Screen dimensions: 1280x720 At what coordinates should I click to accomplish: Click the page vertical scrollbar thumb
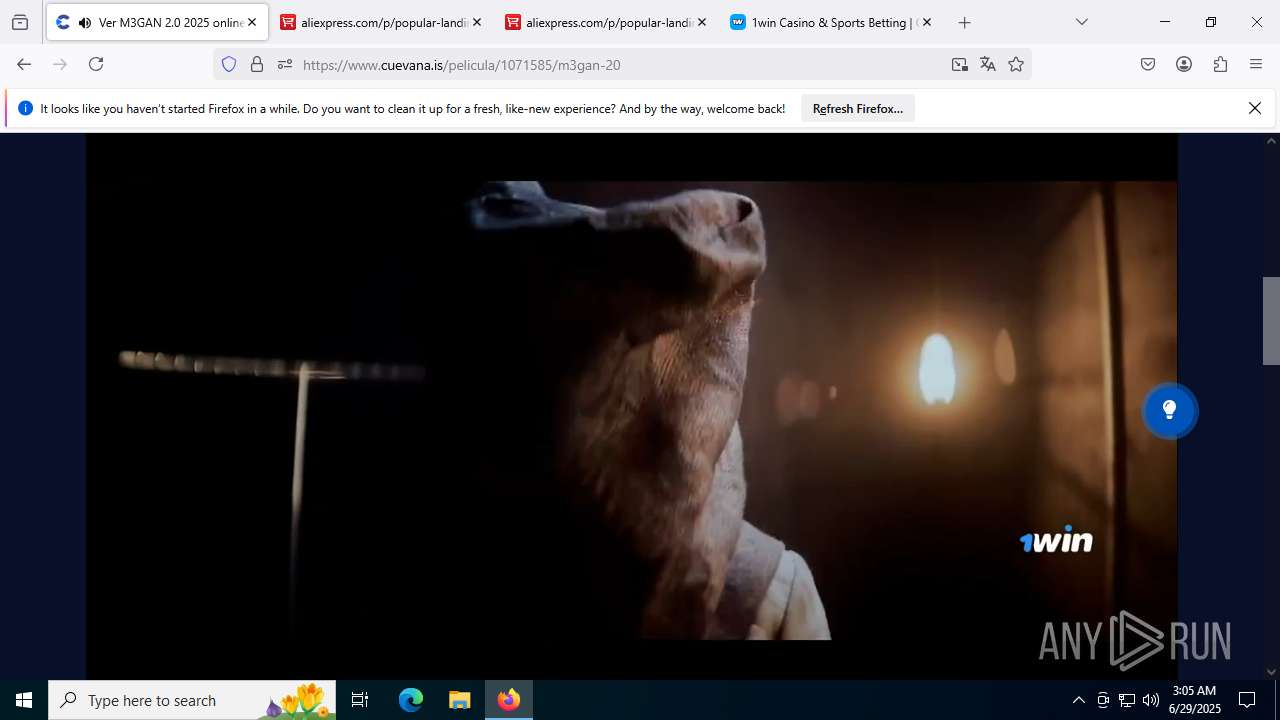tap(1271, 321)
